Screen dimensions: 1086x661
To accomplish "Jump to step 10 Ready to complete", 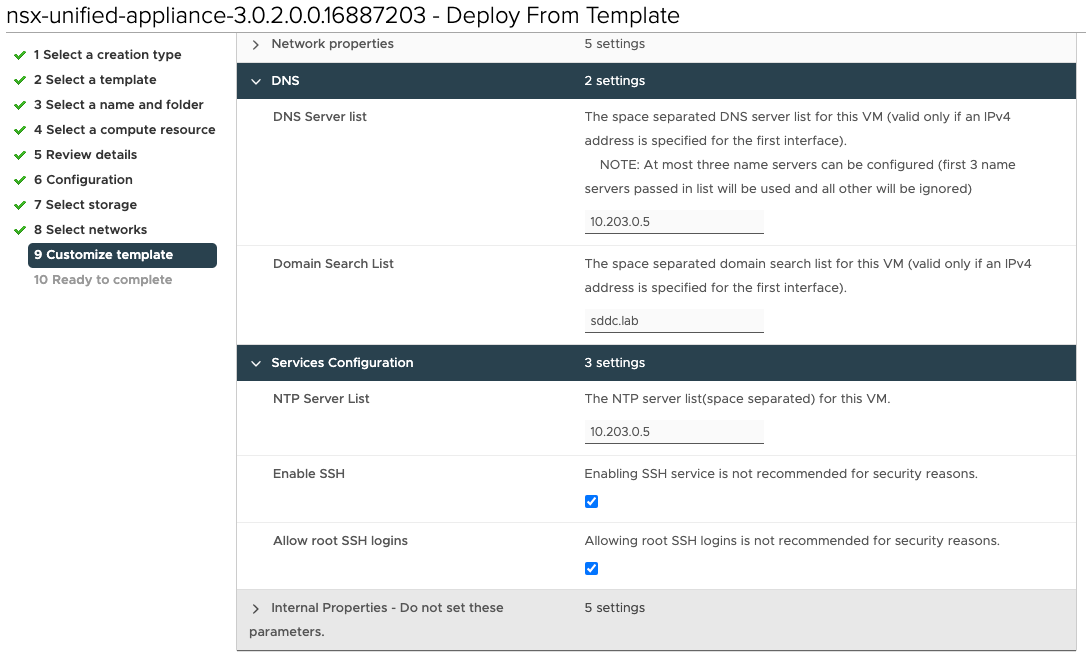I will pyautogui.click(x=102, y=280).
